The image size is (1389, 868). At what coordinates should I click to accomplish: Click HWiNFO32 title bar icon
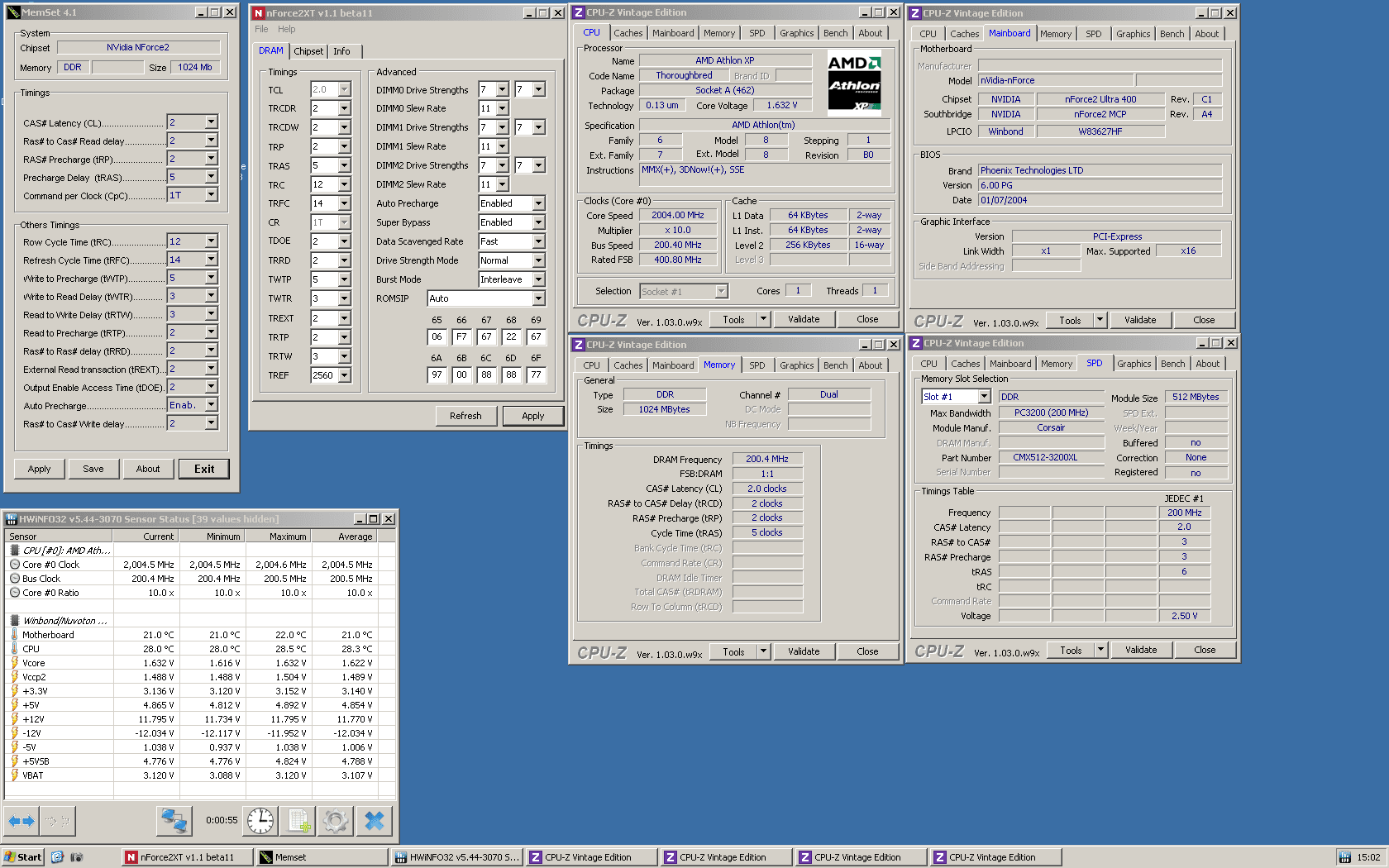click(12, 519)
